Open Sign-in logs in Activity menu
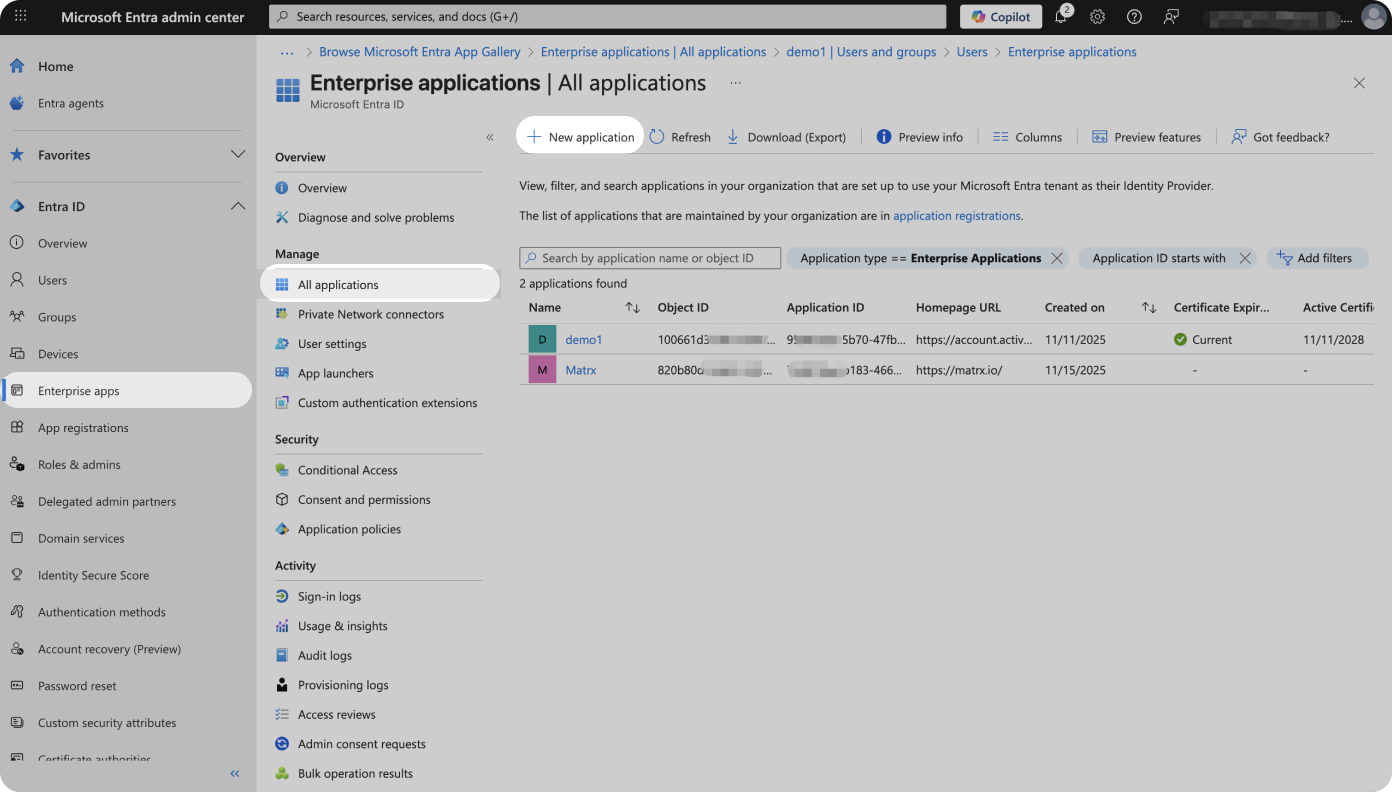1392x792 pixels. (329, 596)
